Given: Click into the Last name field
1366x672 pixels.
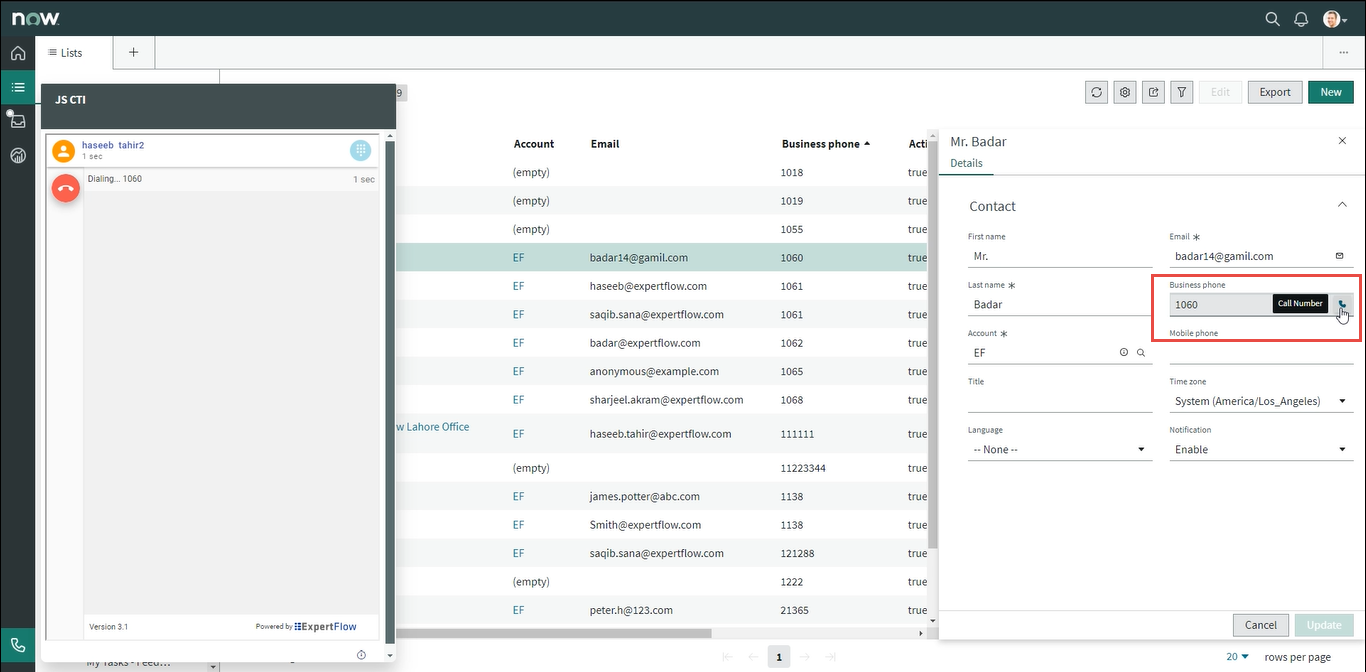Looking at the screenshot, I should [1059, 305].
